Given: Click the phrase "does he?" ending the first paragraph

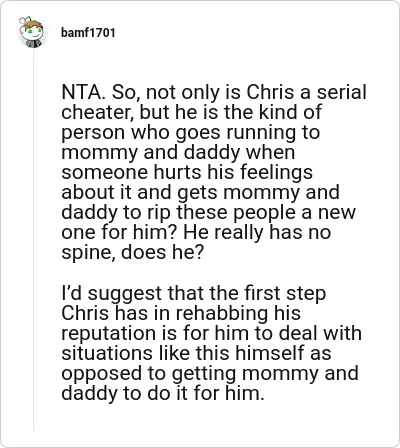Looking at the screenshot, I should coord(162,252).
